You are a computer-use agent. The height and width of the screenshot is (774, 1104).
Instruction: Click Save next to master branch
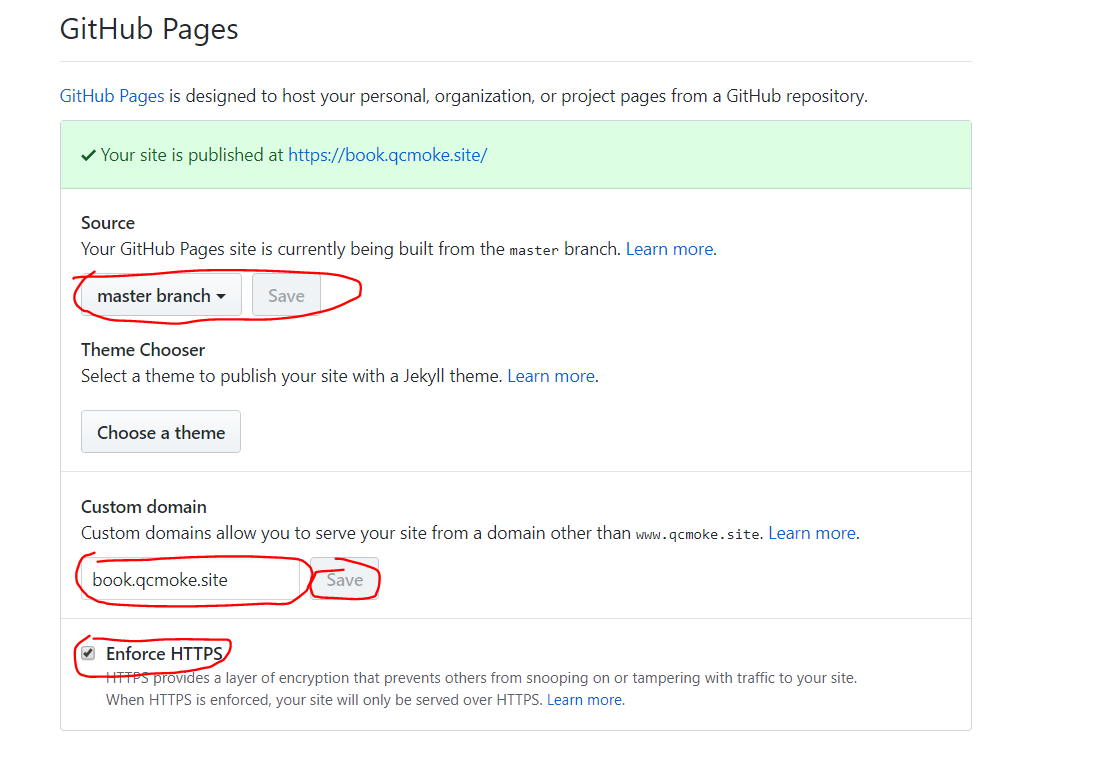[286, 296]
